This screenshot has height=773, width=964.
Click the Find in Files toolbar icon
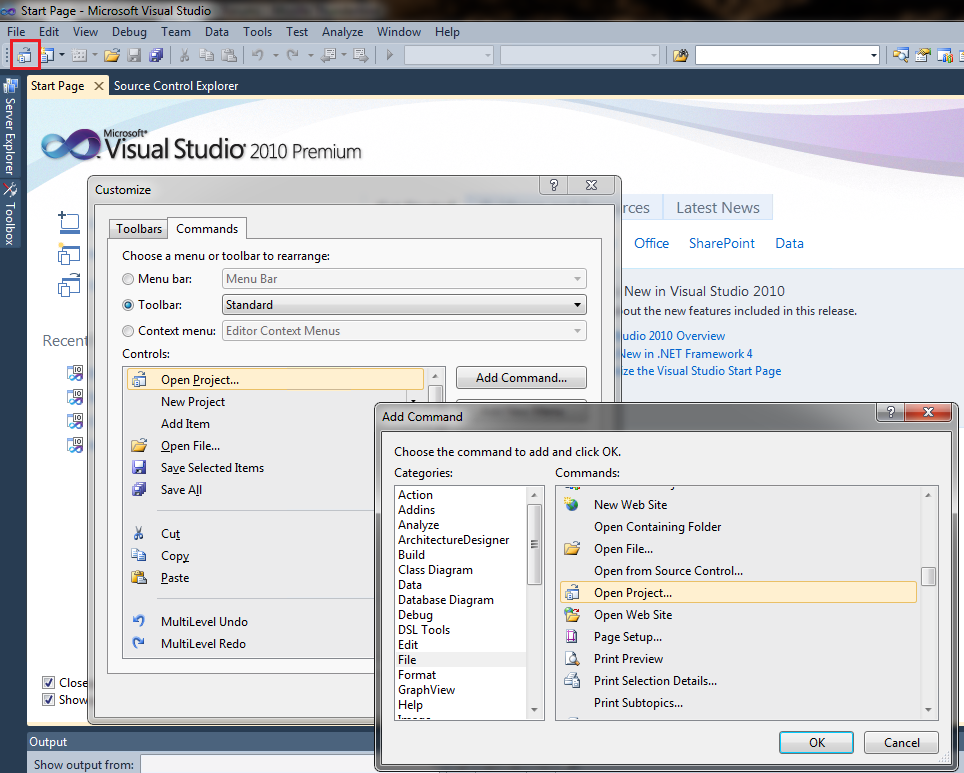[681, 55]
